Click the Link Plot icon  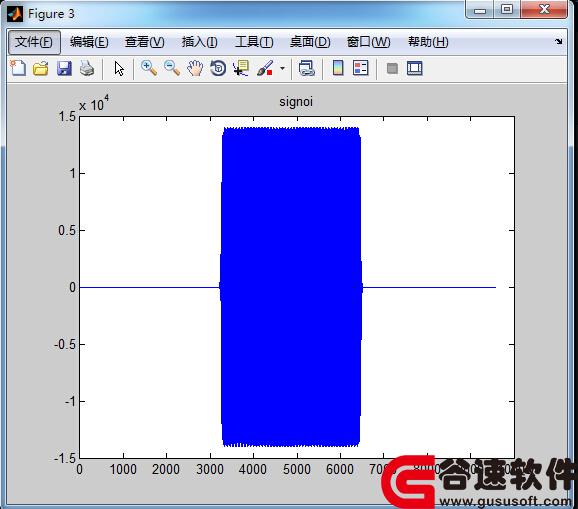pos(307,69)
